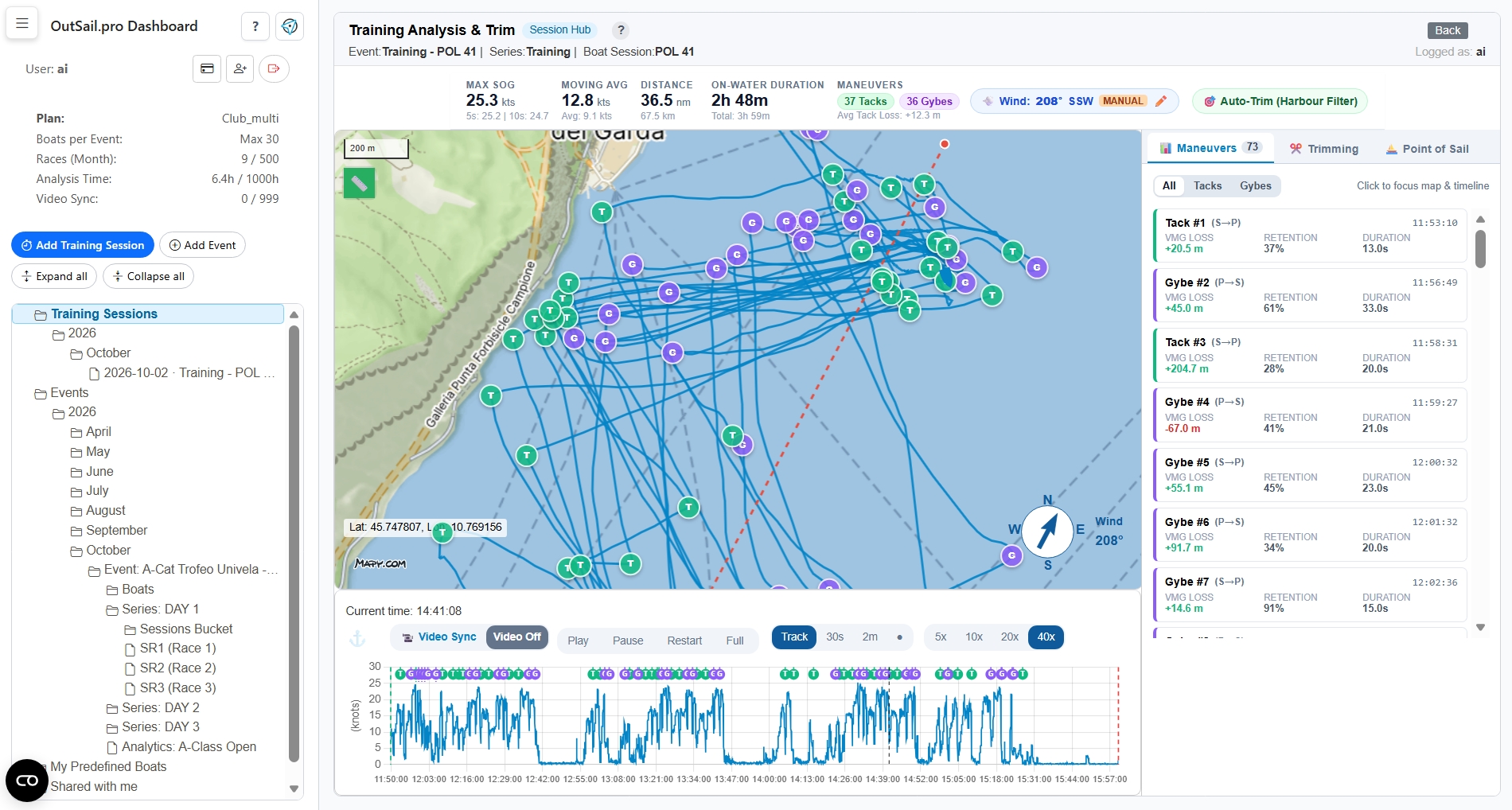Image resolution: width=1512 pixels, height=810 pixels.
Task: Click the tree panel scrollbar thumb
Action: [x=294, y=543]
